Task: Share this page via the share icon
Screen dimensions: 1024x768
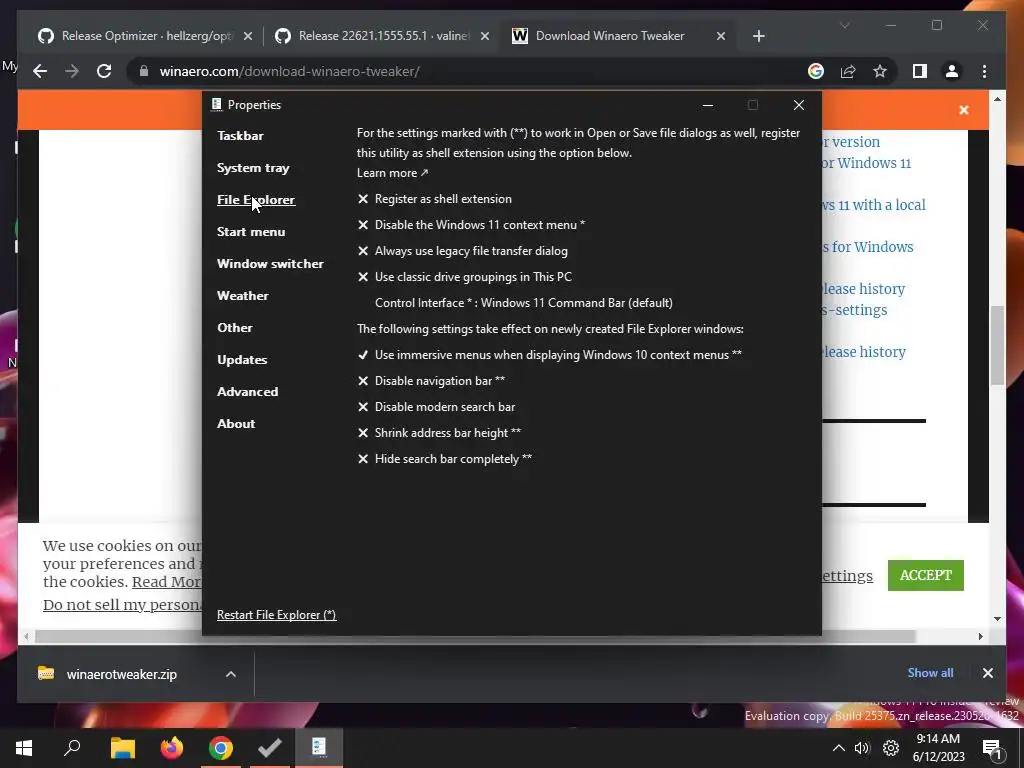Action: point(848,71)
